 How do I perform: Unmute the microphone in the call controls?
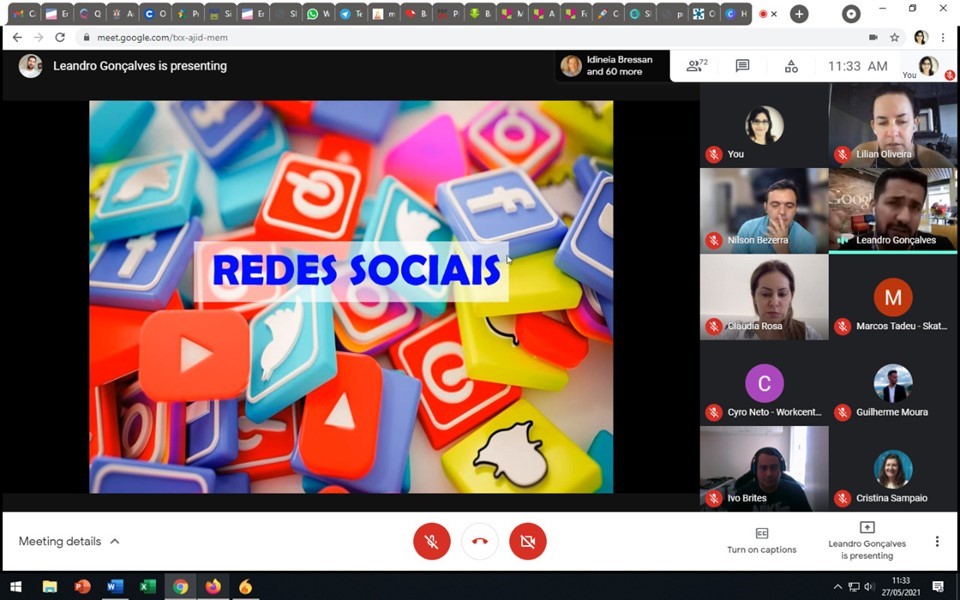432,541
